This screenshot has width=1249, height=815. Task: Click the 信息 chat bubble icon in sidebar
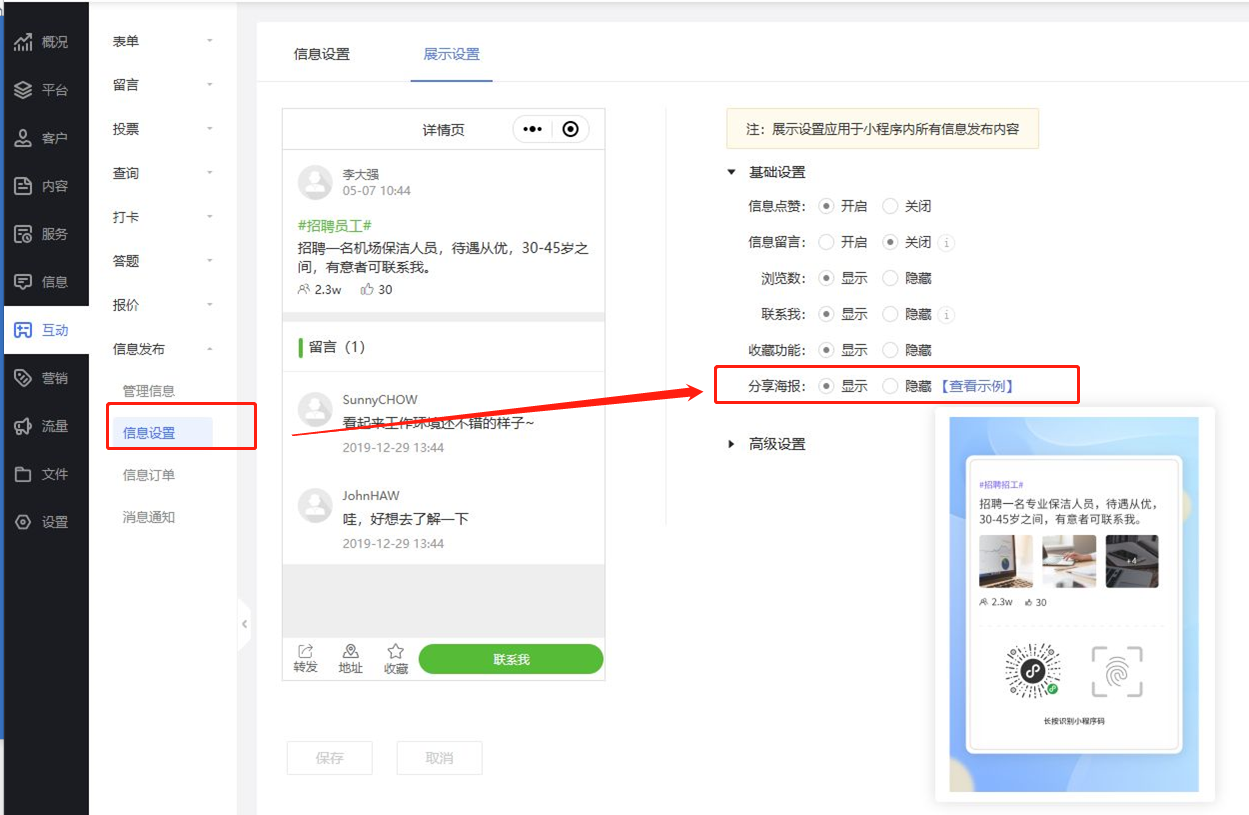coord(23,282)
